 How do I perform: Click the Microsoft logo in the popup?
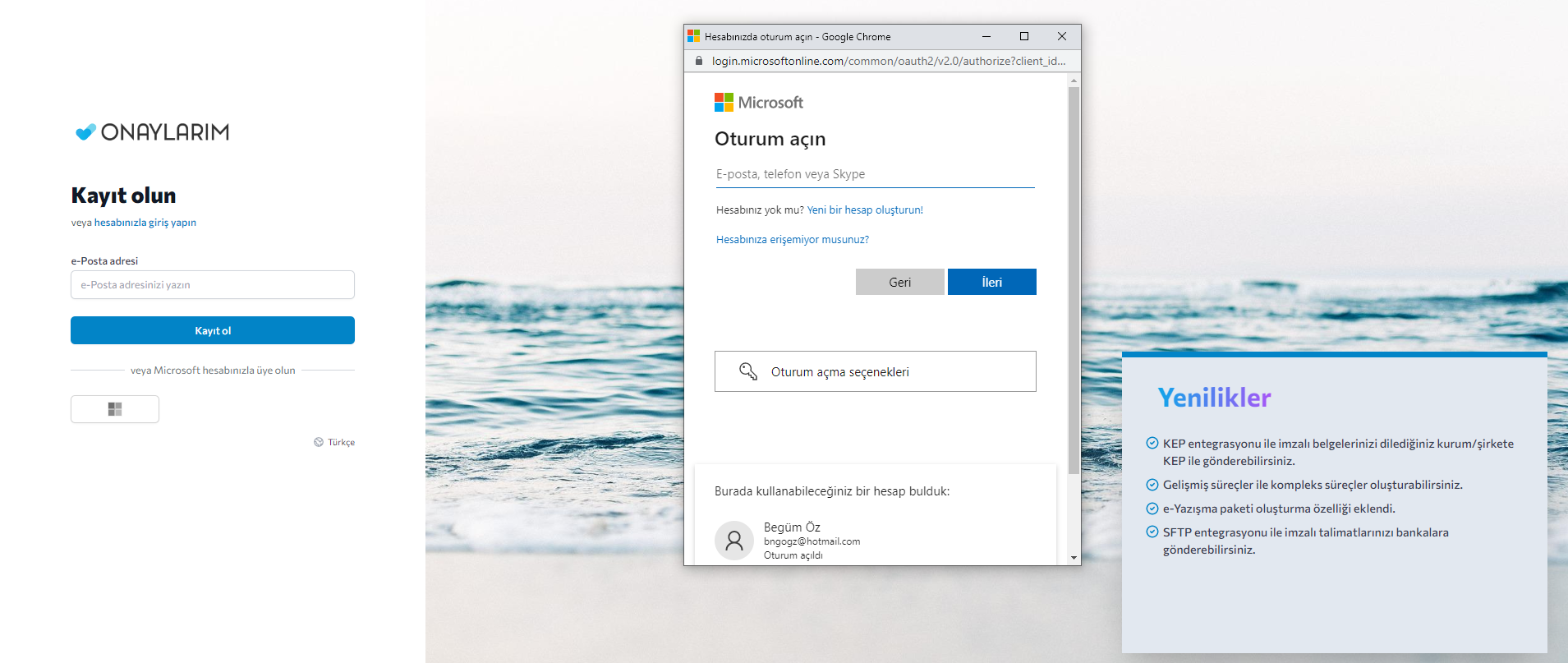coord(724,103)
